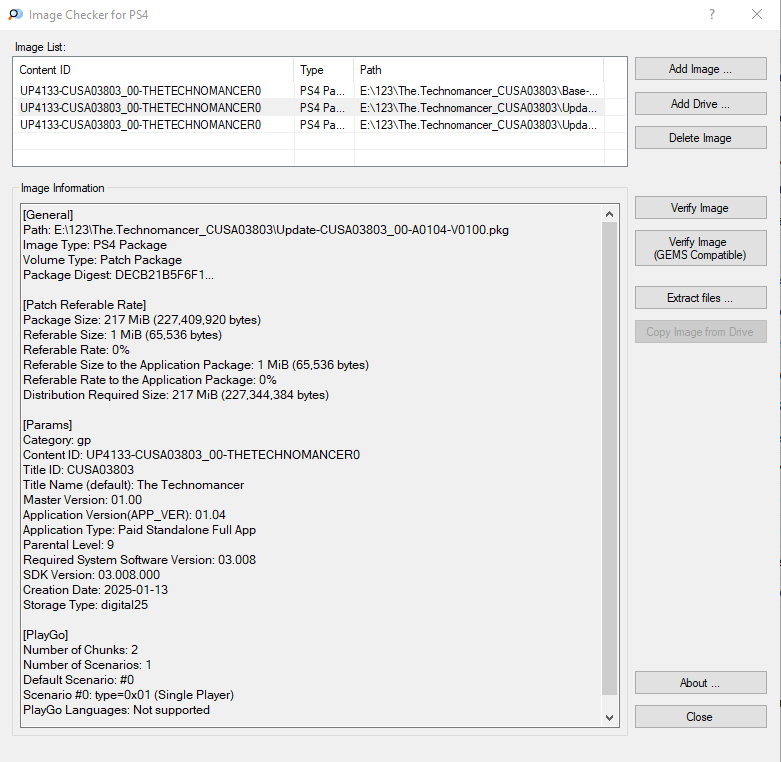Click the Image Checker app icon in title bar
This screenshot has width=781, height=762.
(x=15, y=15)
